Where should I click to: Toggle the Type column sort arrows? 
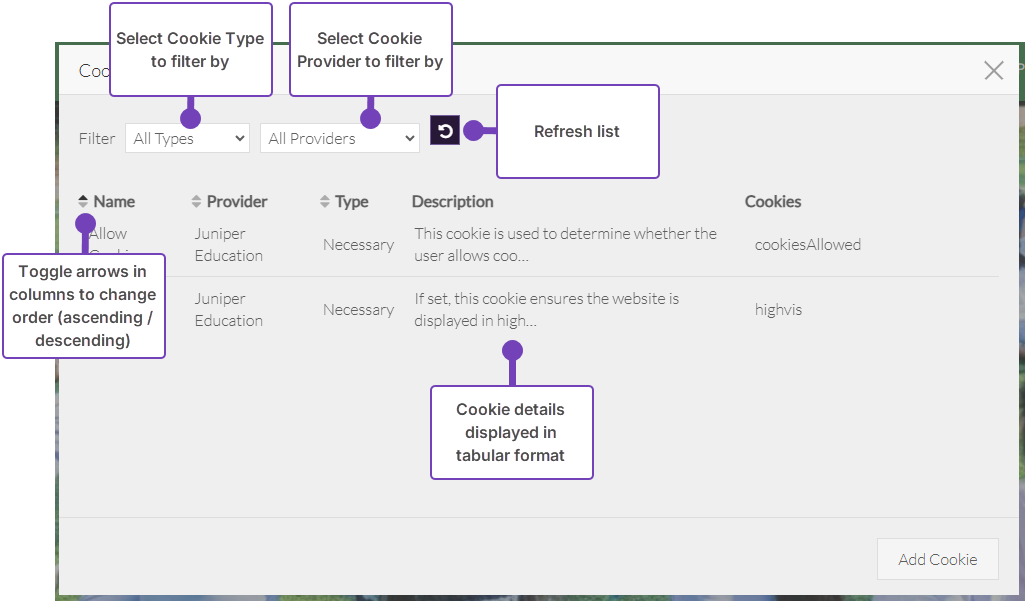click(325, 202)
